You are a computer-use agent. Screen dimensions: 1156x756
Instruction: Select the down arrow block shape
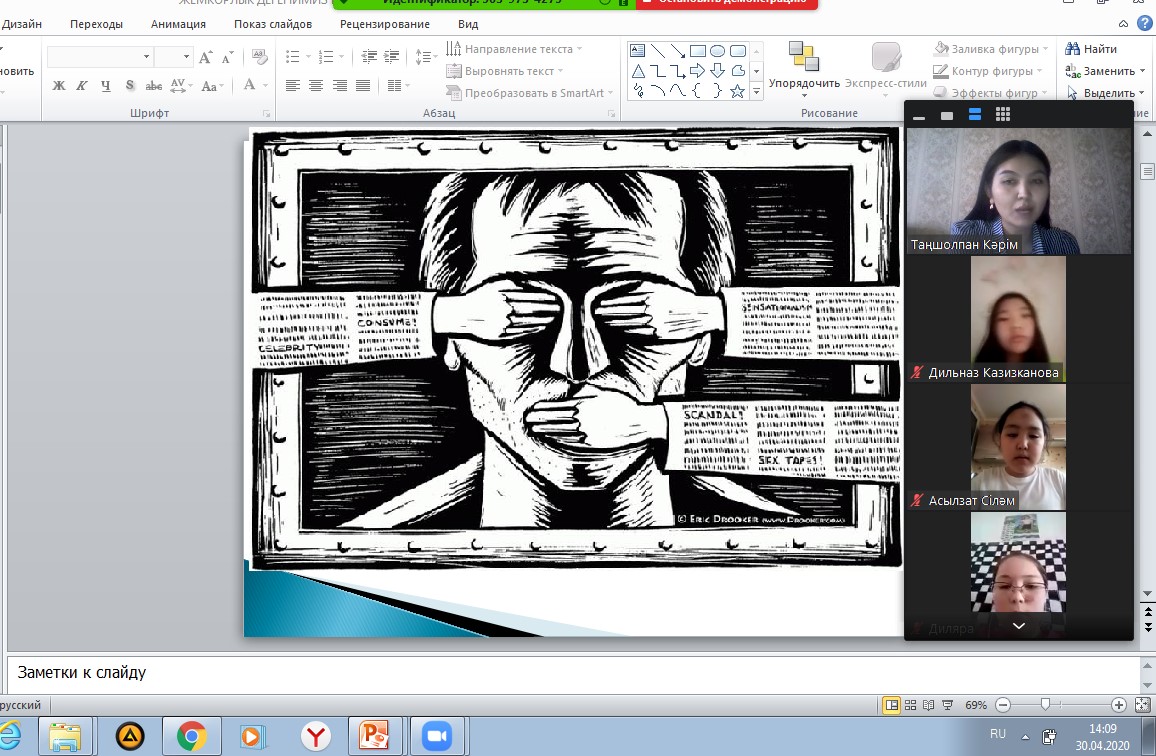coord(717,71)
